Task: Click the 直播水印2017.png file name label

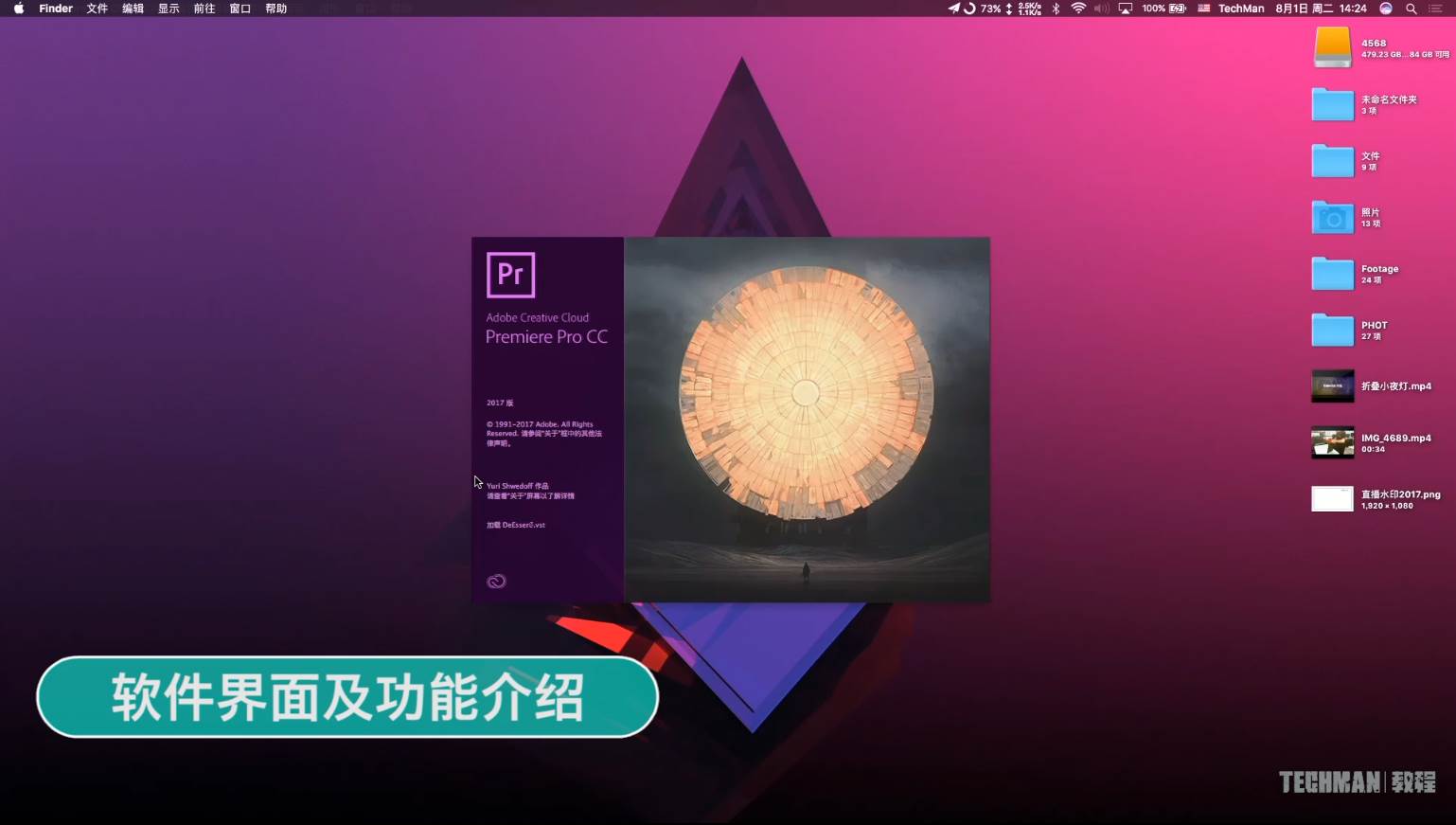Action: coord(1401,494)
